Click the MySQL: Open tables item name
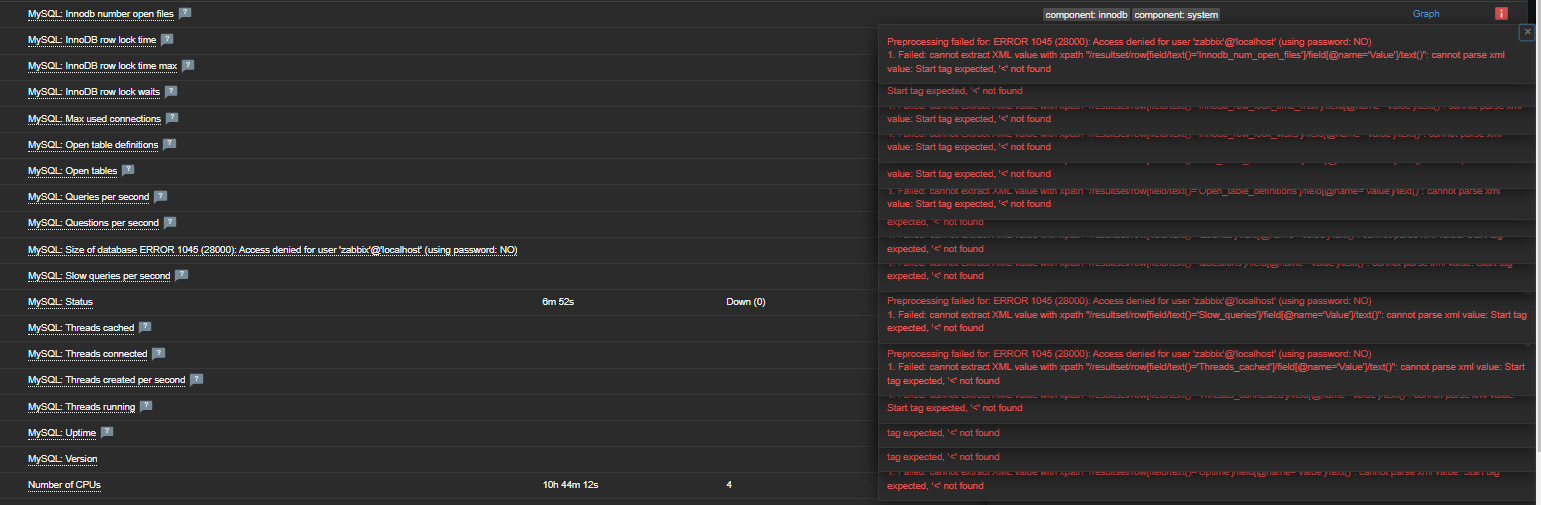This screenshot has width=1541, height=505. click(x=72, y=171)
